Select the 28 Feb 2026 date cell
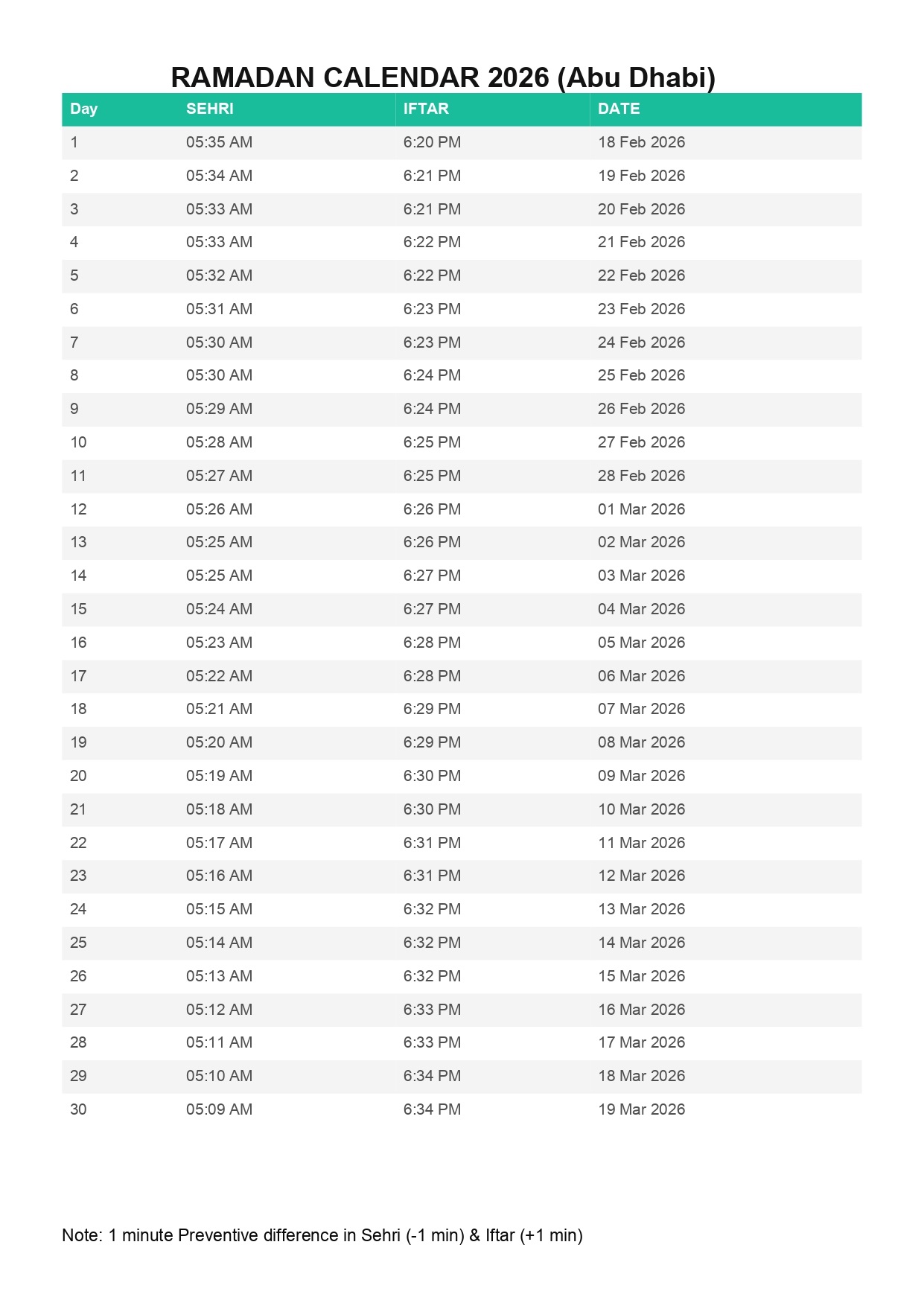The height and width of the screenshot is (1306, 924). coord(641,476)
